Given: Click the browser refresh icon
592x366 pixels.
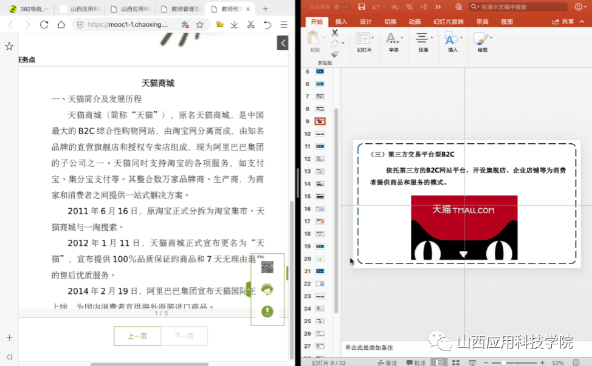Looking at the screenshot, I should pos(44,25).
